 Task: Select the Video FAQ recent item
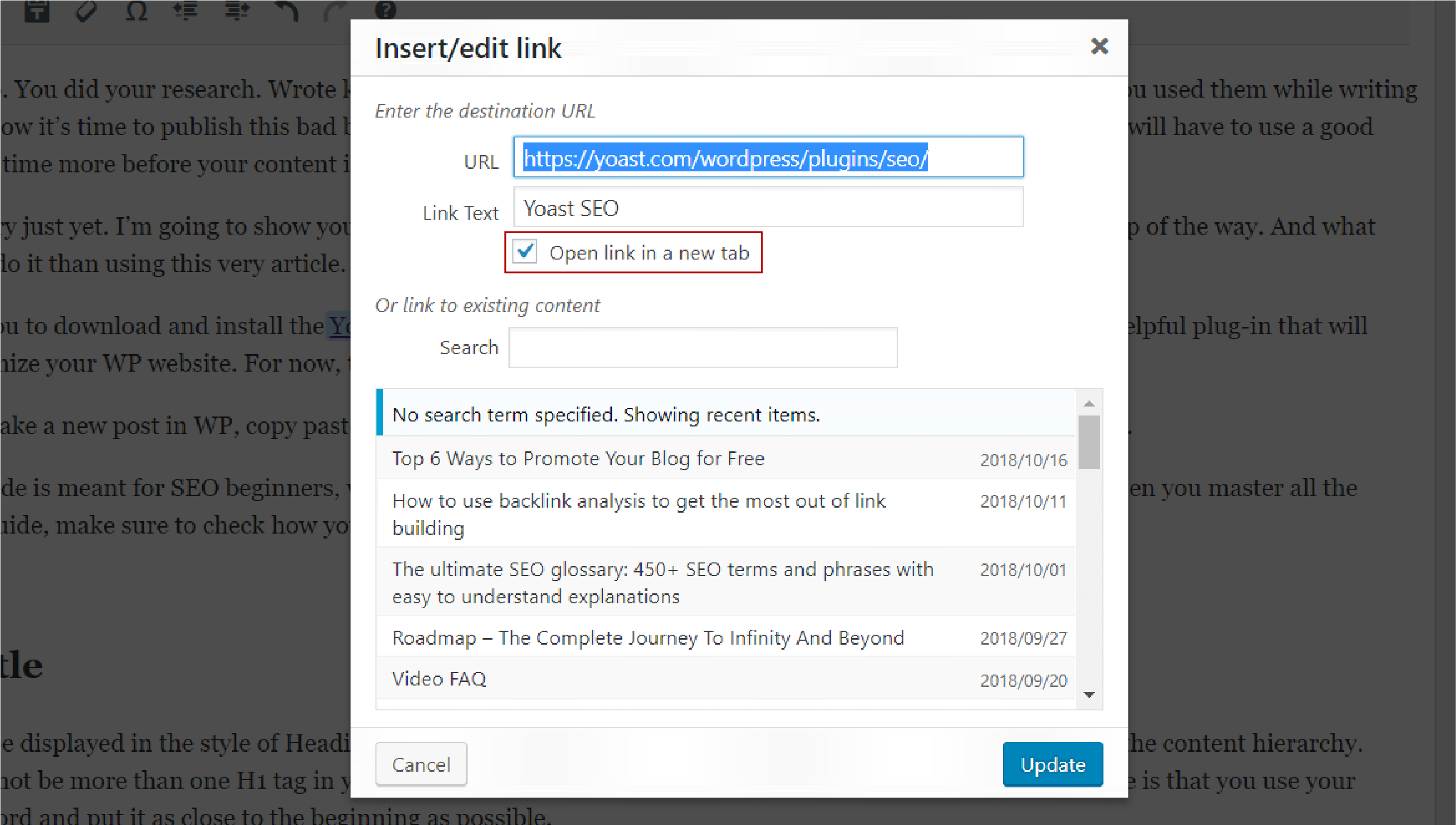tap(439, 678)
